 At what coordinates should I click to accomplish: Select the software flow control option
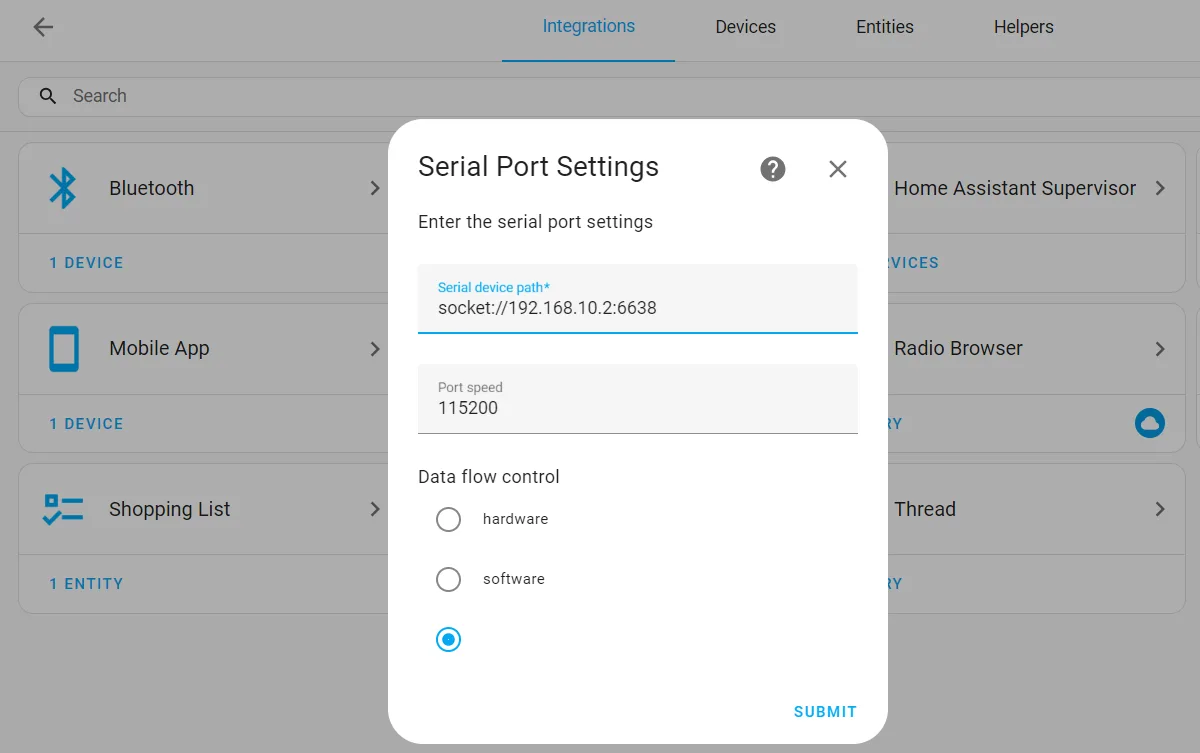(448, 579)
